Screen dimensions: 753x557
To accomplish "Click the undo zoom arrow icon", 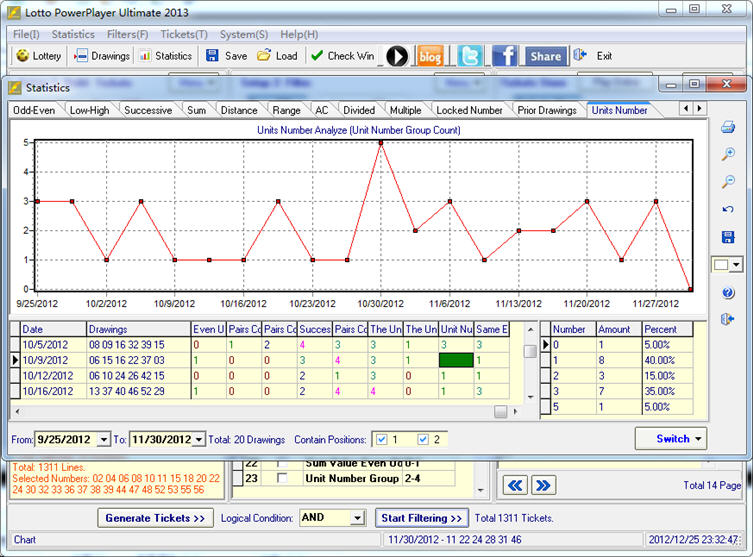I will pyautogui.click(x=728, y=209).
